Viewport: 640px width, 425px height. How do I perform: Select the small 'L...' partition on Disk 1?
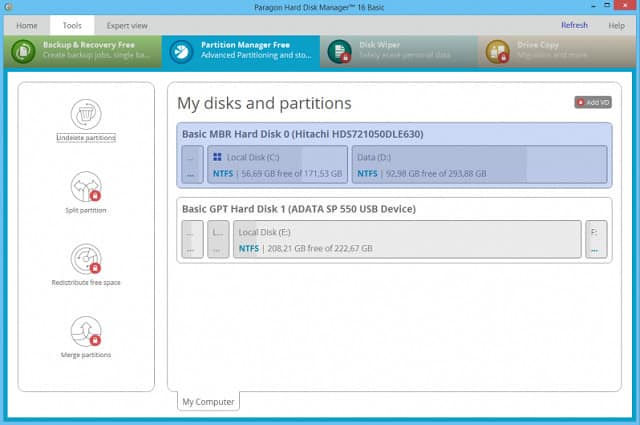218,239
